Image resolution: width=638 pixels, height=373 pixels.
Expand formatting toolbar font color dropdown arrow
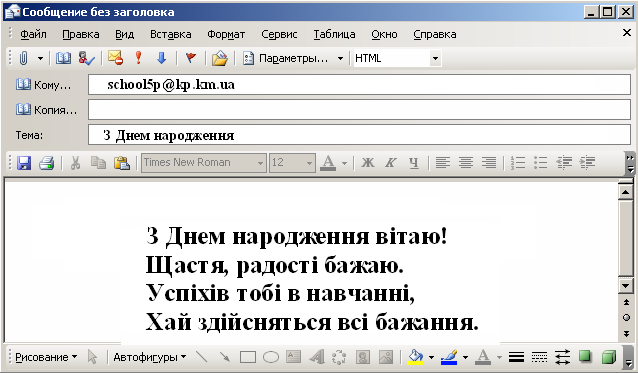click(344, 164)
